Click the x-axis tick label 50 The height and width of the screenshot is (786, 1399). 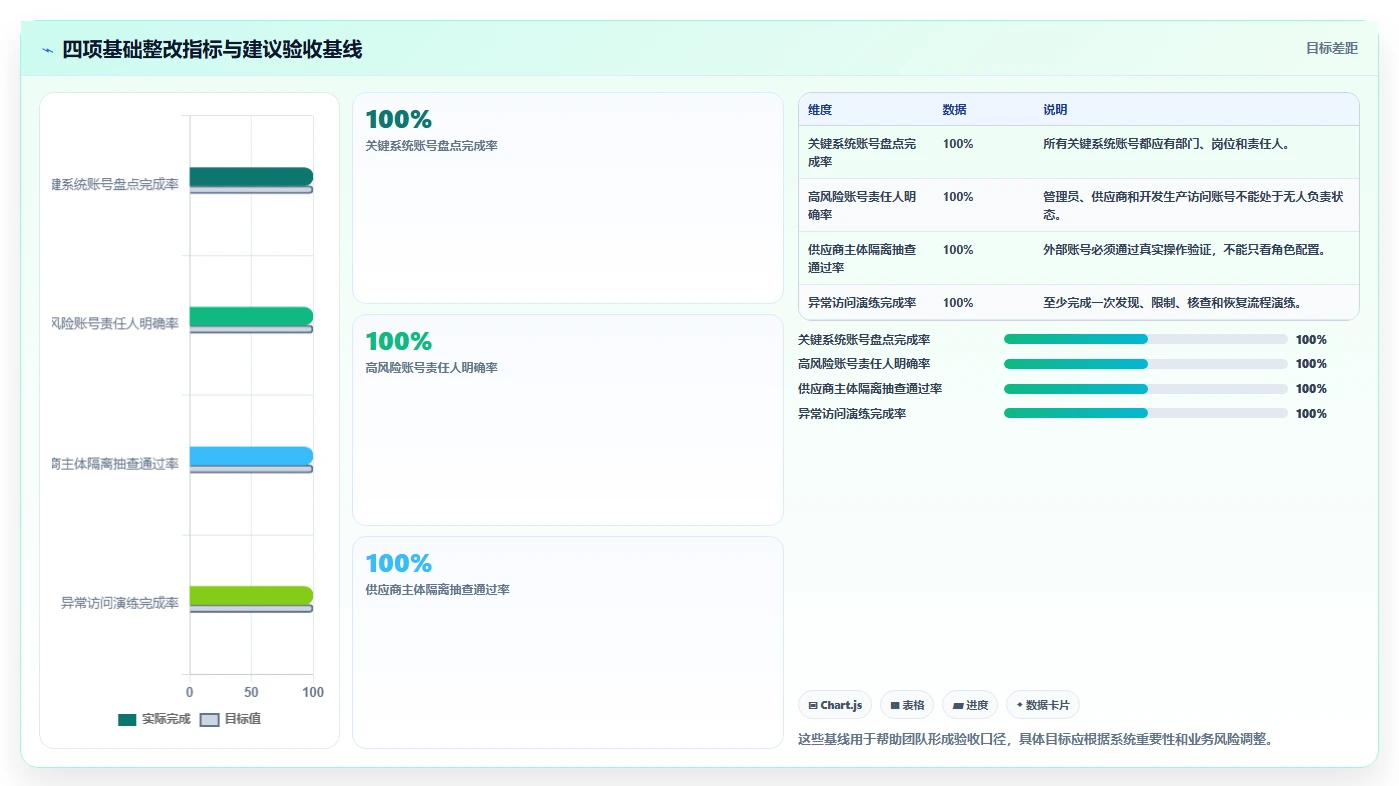251,692
